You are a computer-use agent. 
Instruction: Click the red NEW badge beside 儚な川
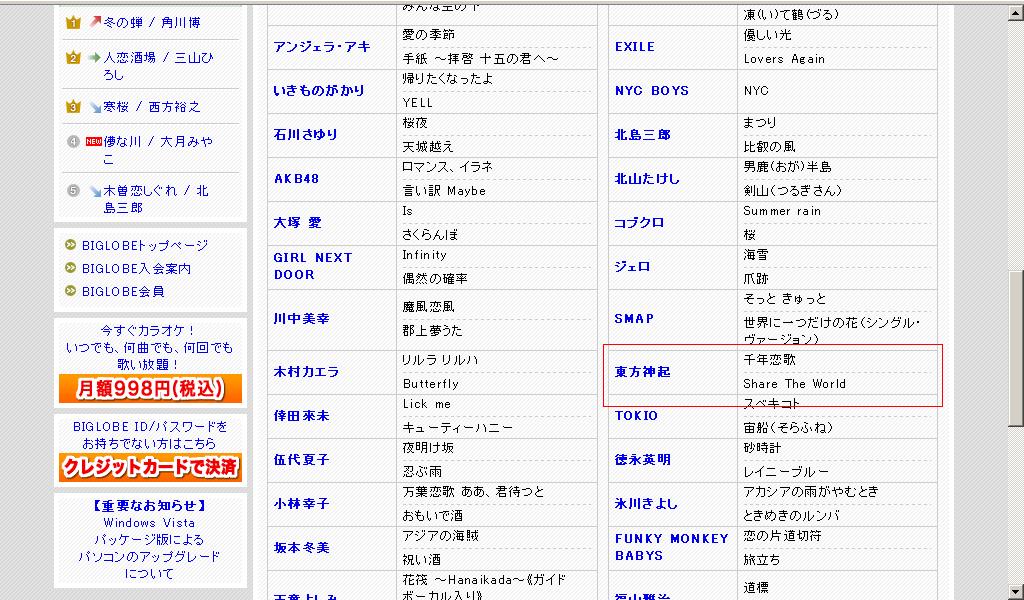[94, 141]
